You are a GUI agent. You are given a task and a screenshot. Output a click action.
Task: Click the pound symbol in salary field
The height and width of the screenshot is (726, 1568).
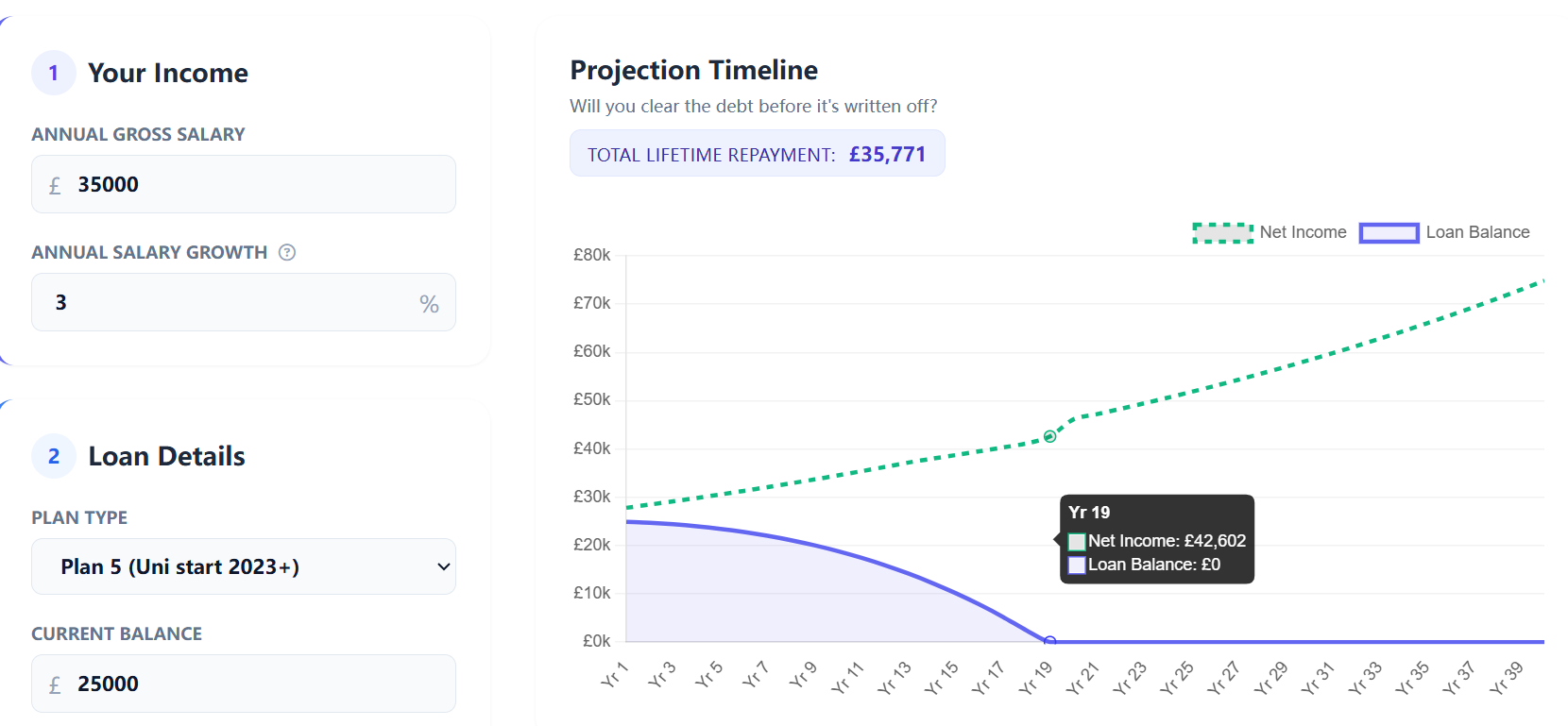[55, 185]
